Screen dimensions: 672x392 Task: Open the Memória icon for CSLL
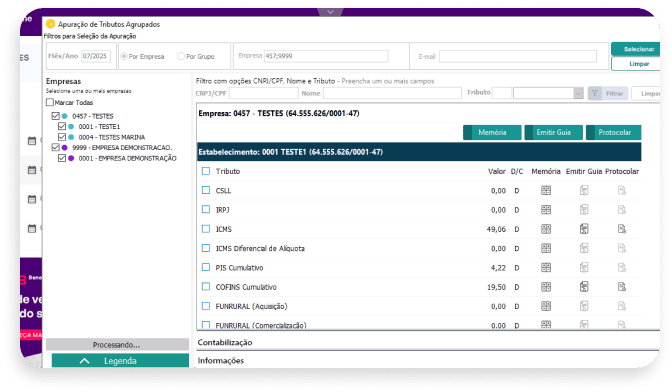click(546, 190)
